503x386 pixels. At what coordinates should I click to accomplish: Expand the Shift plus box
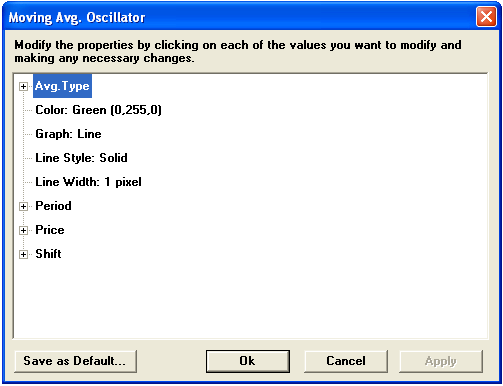point(23,255)
